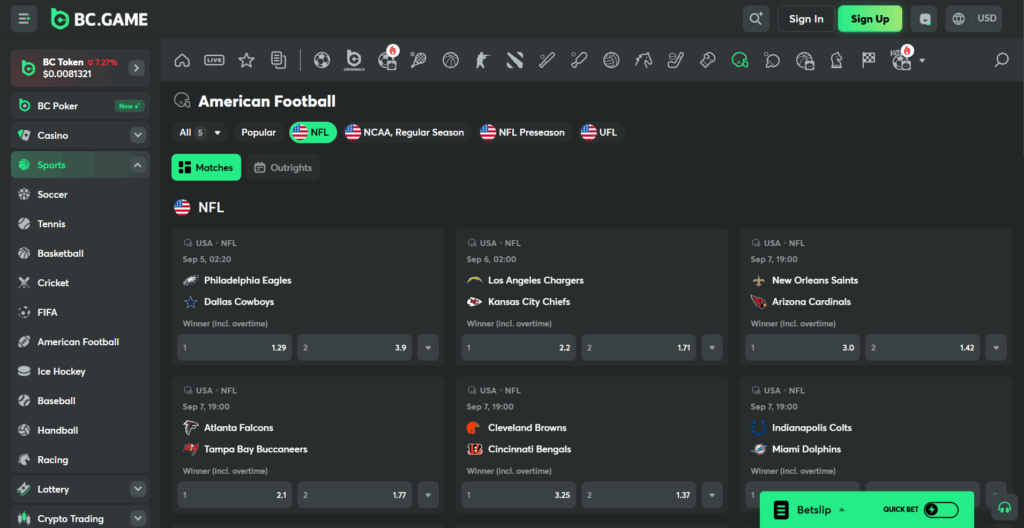Expand the Casino sidebar section
Image resolution: width=1024 pixels, height=528 pixels.
click(x=137, y=135)
